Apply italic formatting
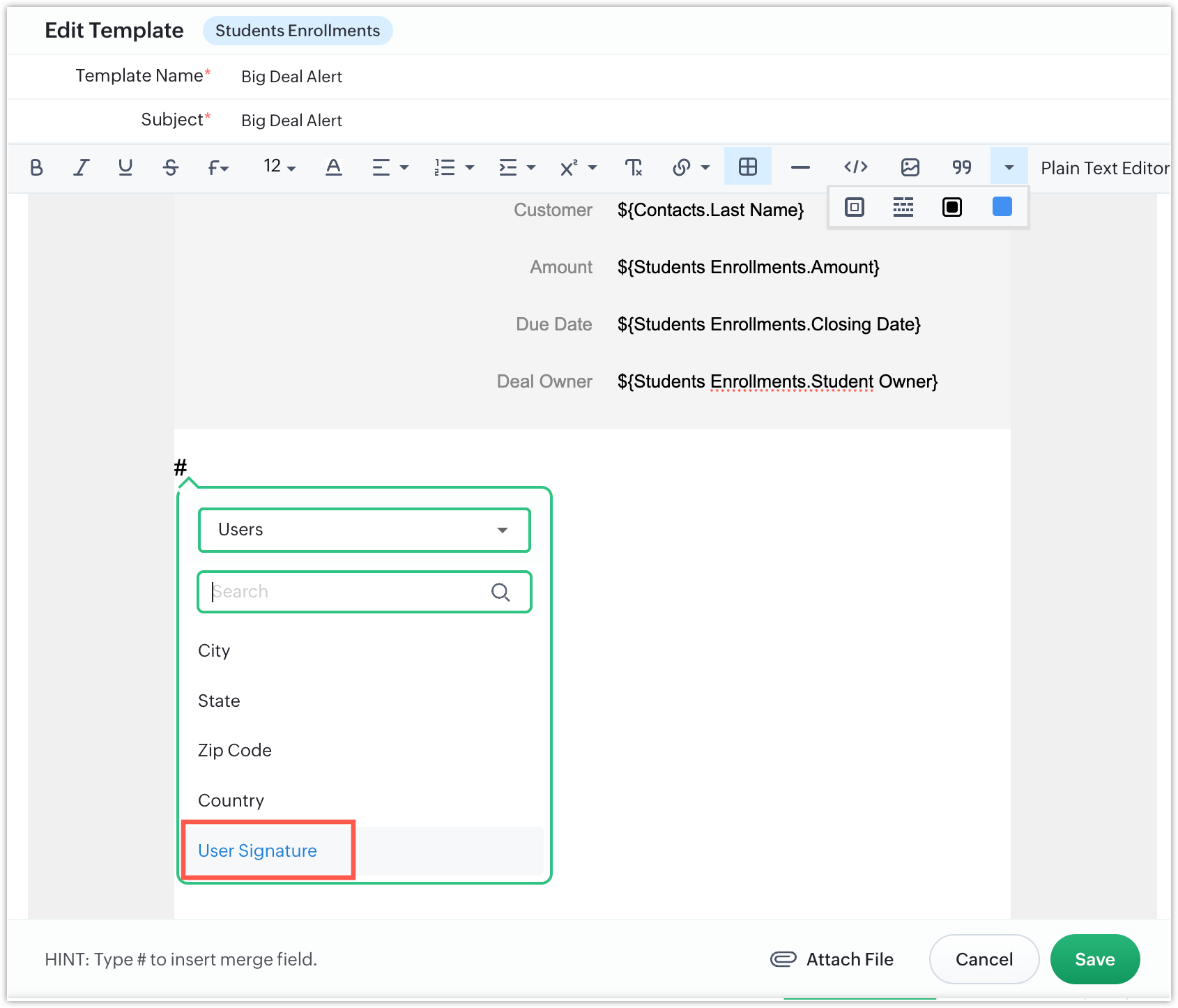The height and width of the screenshot is (1008, 1178). [x=82, y=167]
